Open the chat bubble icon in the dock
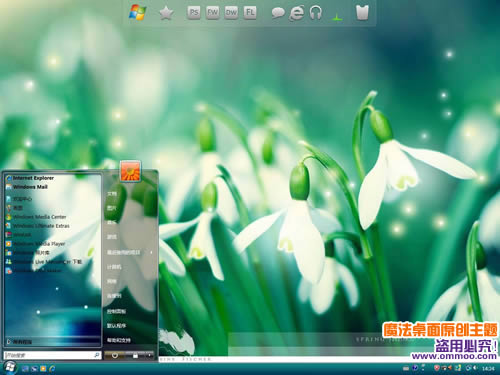Screen dimensions: 500x375 [278, 13]
